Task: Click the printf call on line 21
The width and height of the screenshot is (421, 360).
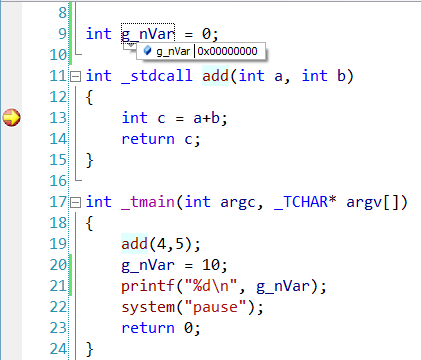Action: tap(224, 286)
